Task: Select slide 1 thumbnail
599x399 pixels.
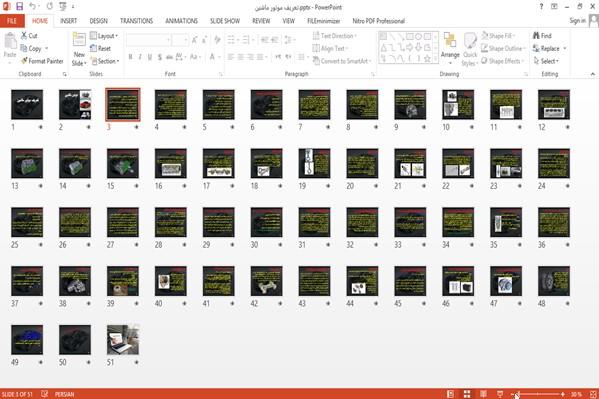Action: (x=27, y=104)
